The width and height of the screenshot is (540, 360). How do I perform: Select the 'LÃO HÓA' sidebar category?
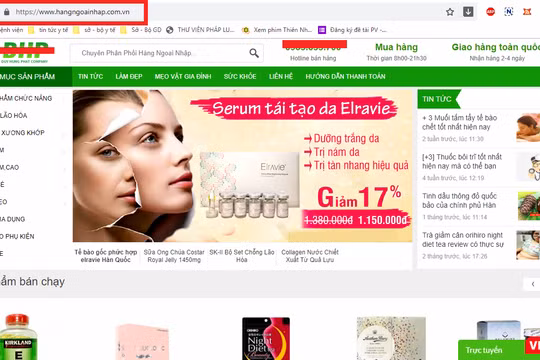(x=13, y=115)
